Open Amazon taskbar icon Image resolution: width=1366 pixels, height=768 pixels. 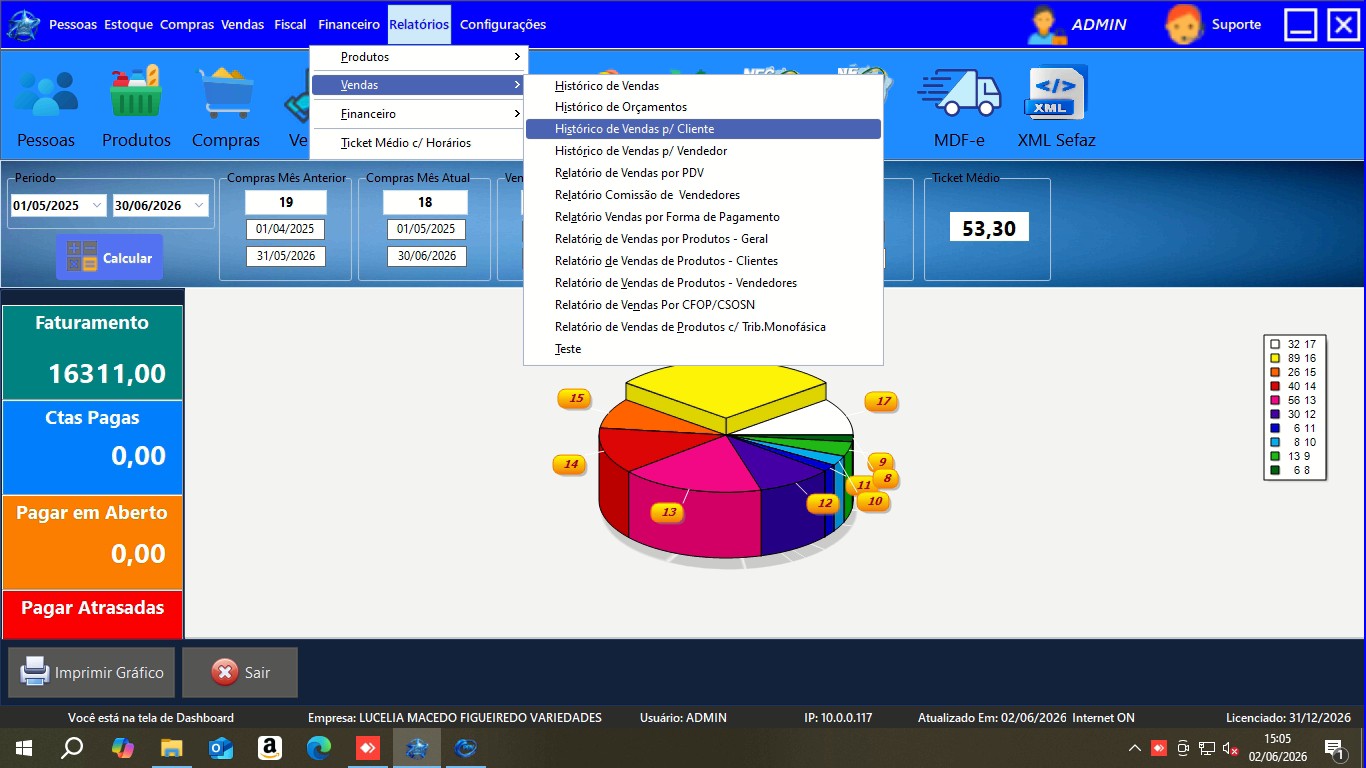[269, 747]
